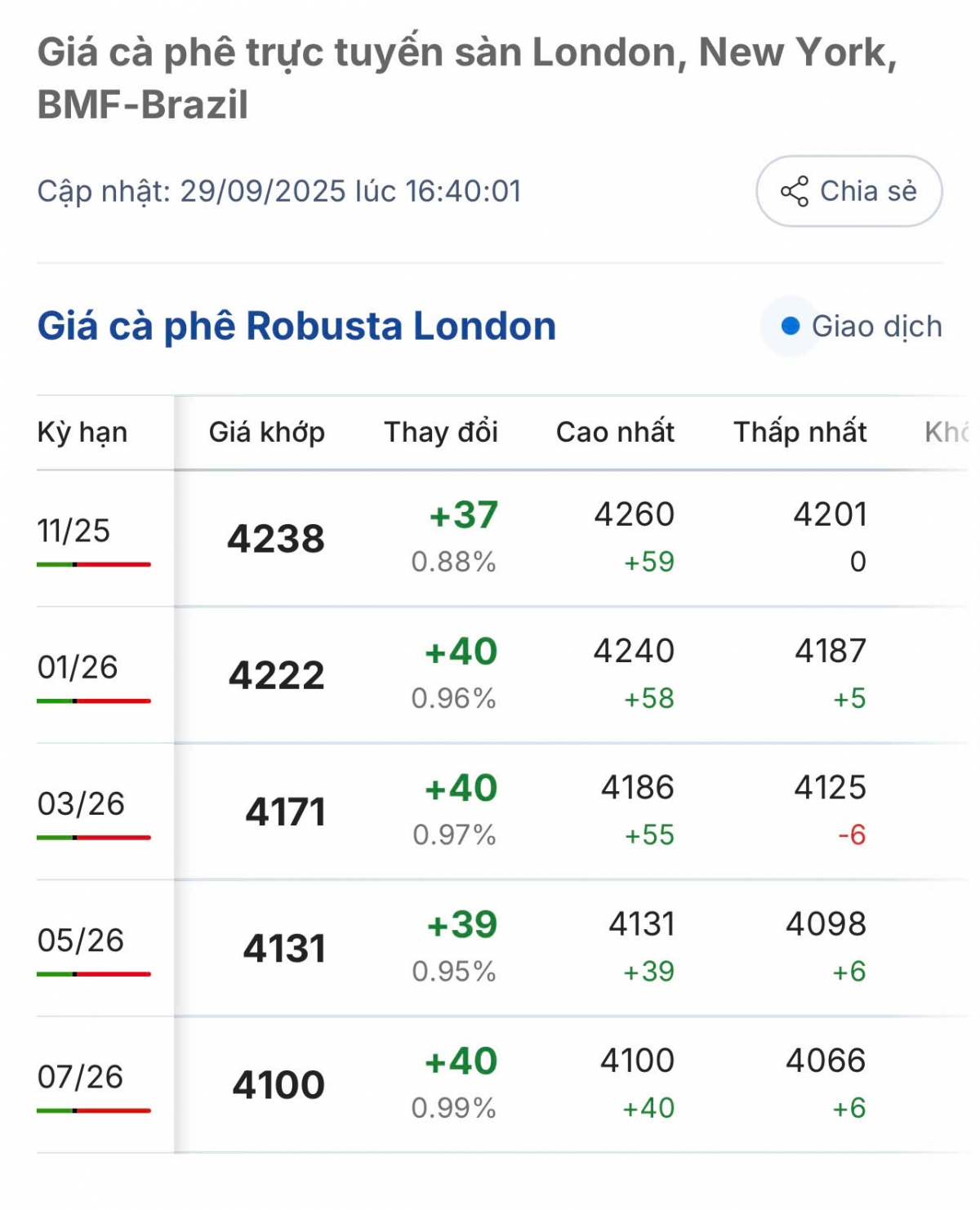Image resolution: width=980 pixels, height=1210 pixels.
Task: Click the range bar under 03/26
Action: 94,837
